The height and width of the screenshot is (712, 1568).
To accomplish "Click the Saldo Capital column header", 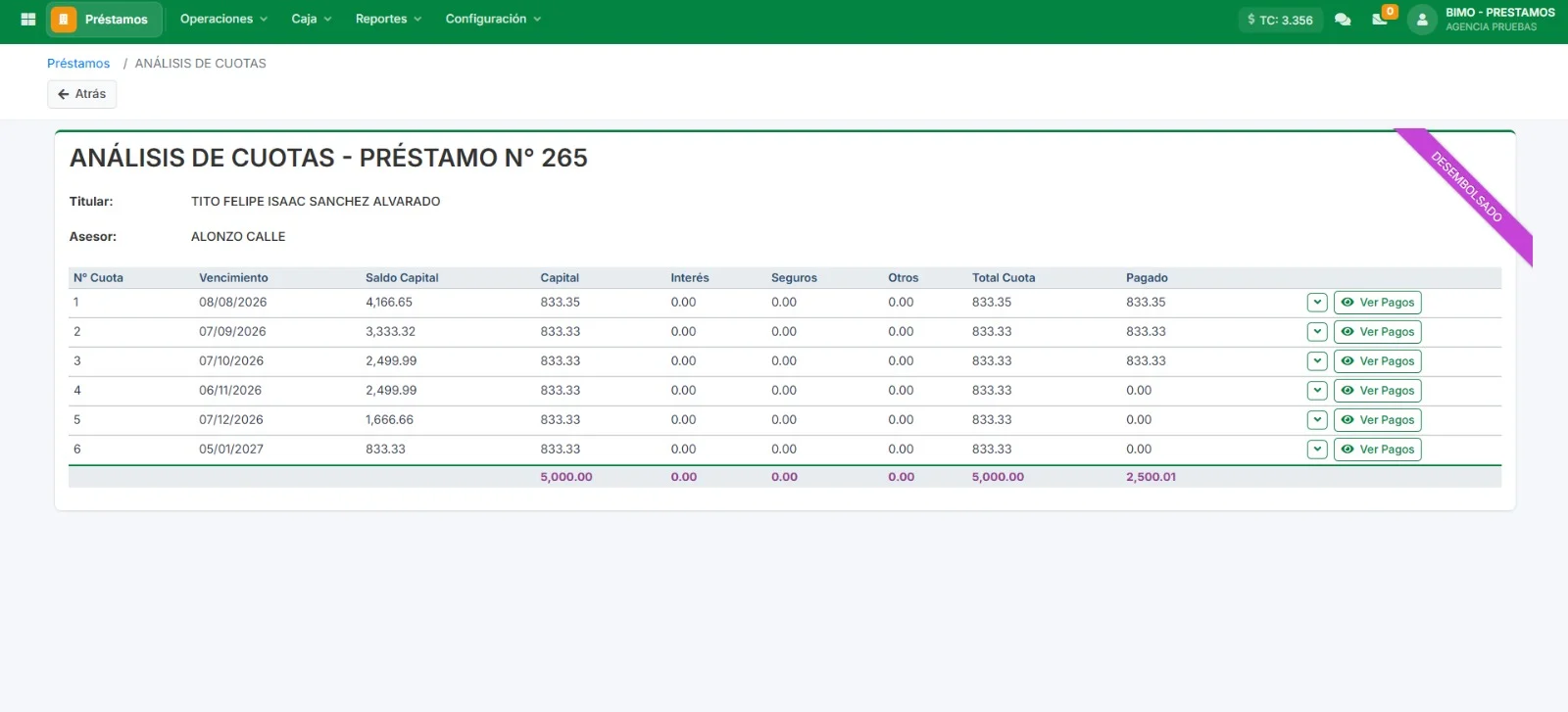I will (402, 278).
